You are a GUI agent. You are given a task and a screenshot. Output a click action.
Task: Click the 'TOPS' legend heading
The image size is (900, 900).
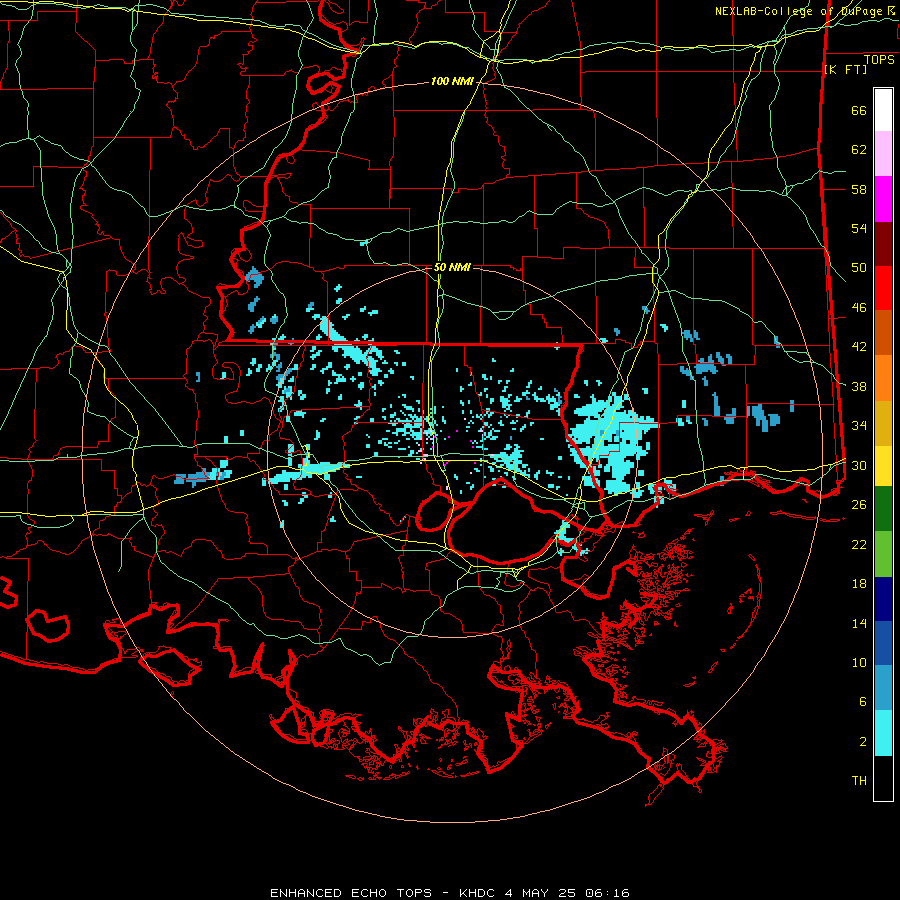click(879, 60)
